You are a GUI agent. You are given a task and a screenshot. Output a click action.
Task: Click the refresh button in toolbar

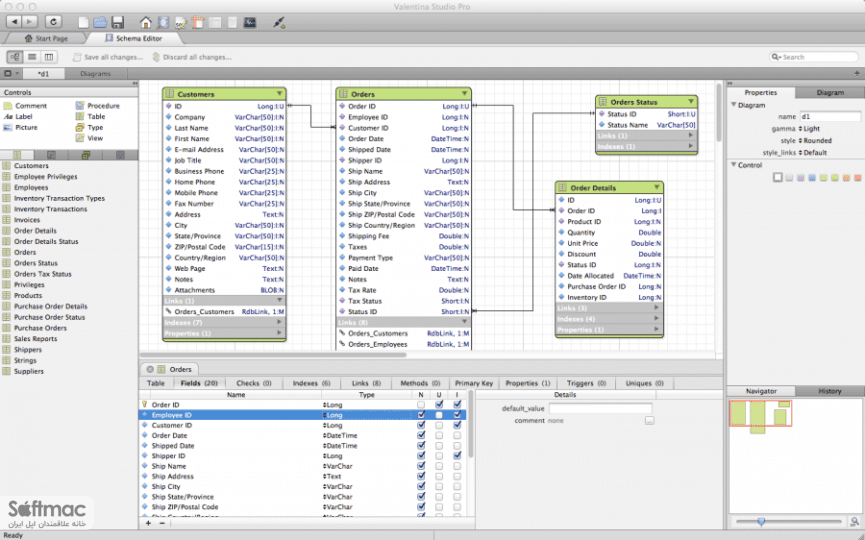(53, 22)
